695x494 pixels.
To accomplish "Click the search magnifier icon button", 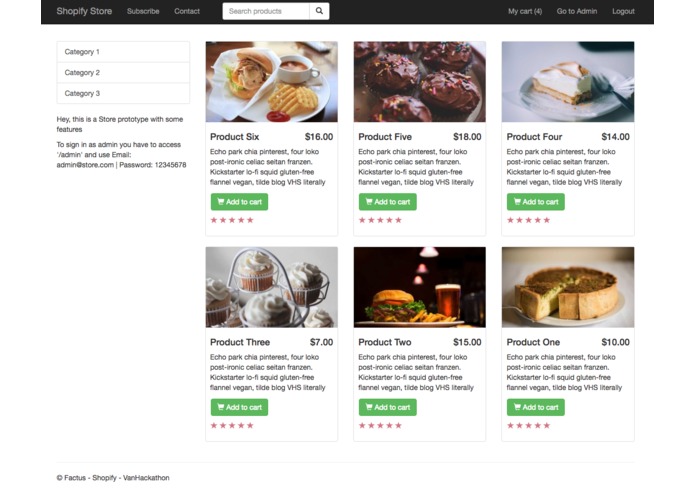I will pyautogui.click(x=319, y=11).
